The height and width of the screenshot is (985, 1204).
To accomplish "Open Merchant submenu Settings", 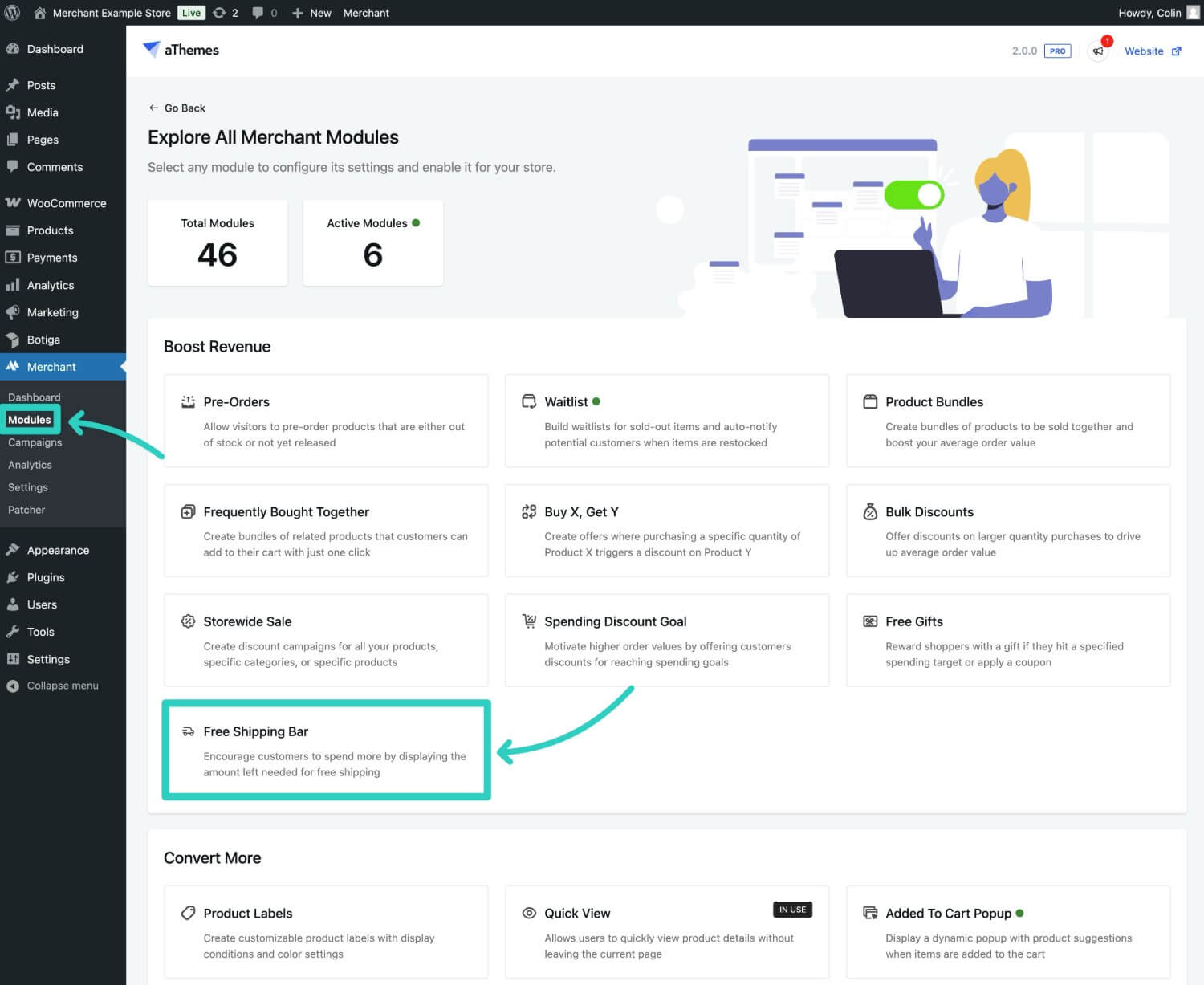I will click(x=28, y=487).
